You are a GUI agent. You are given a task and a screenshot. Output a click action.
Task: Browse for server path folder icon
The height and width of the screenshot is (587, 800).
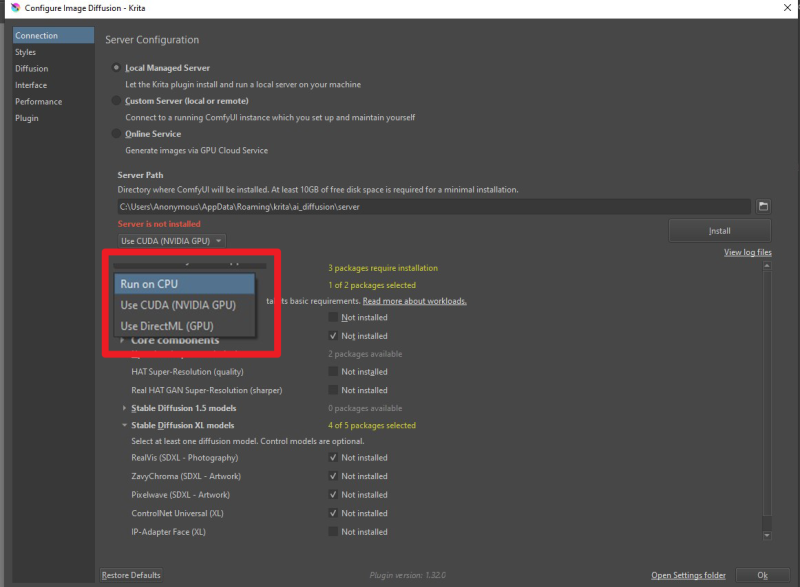pyautogui.click(x=763, y=207)
